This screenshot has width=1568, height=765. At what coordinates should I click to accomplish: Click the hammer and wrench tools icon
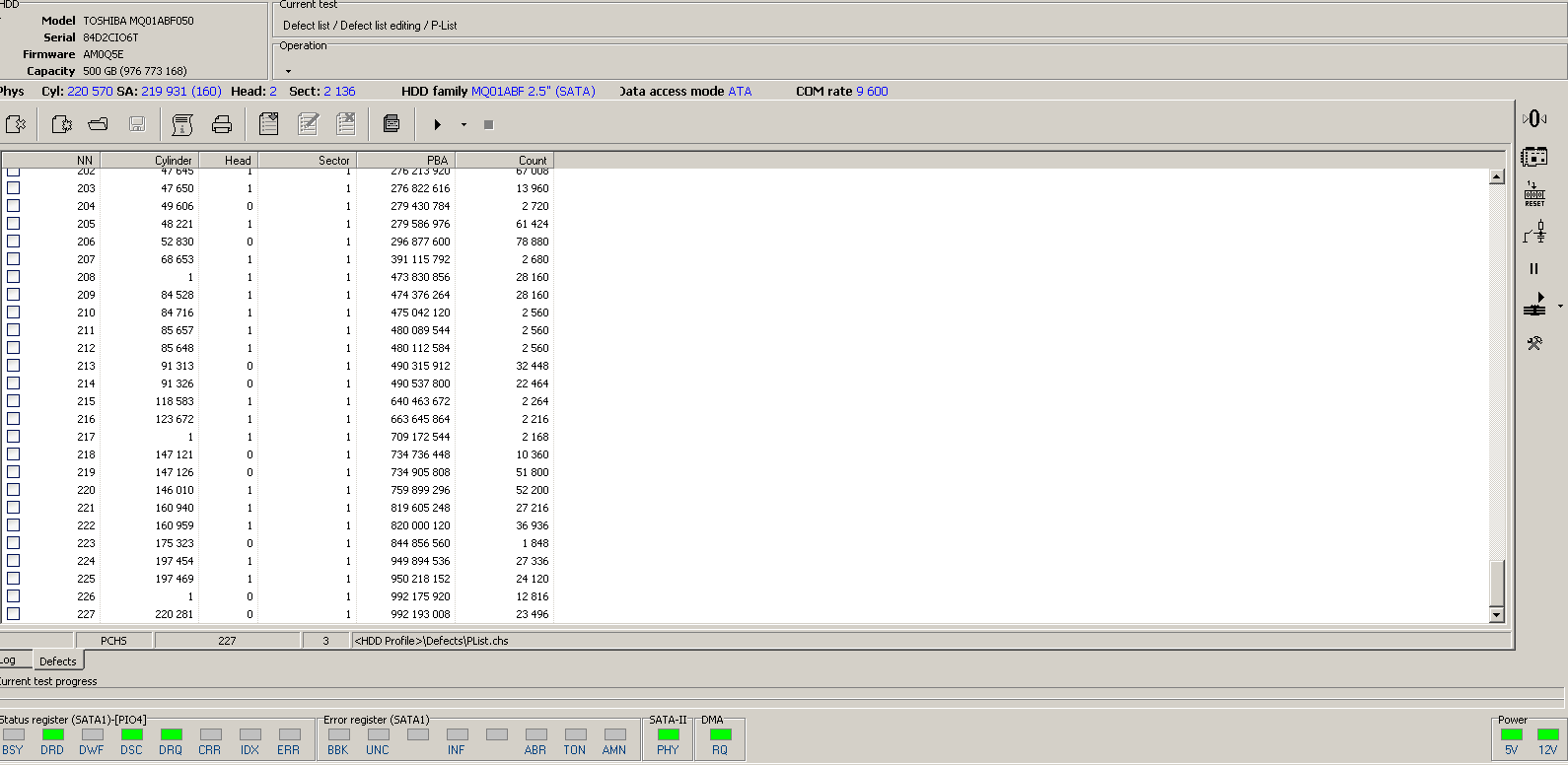(x=1534, y=343)
